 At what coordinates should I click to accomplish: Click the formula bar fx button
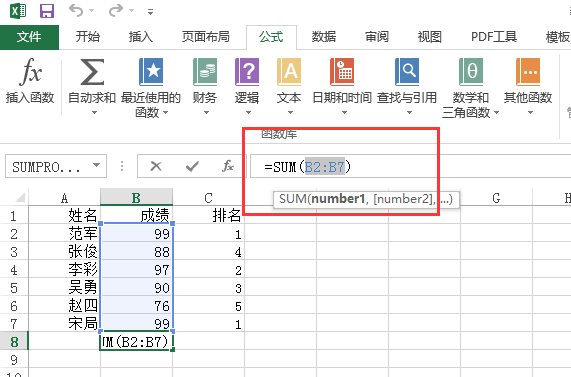pyautogui.click(x=228, y=166)
